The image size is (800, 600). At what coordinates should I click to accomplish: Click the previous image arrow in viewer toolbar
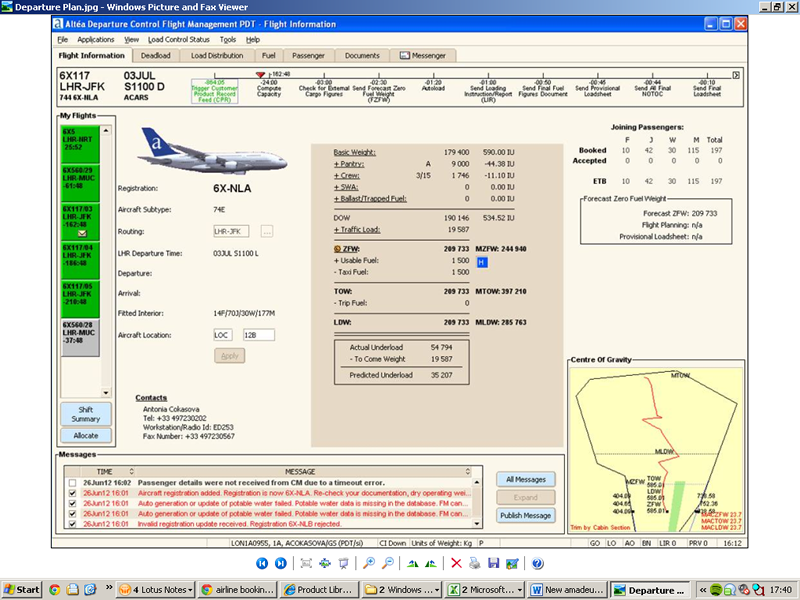point(262,563)
